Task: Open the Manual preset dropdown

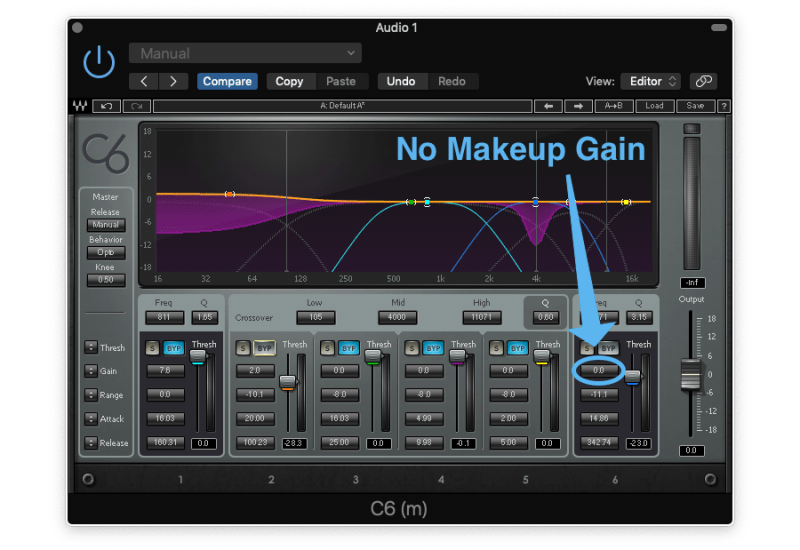Action: pos(245,53)
